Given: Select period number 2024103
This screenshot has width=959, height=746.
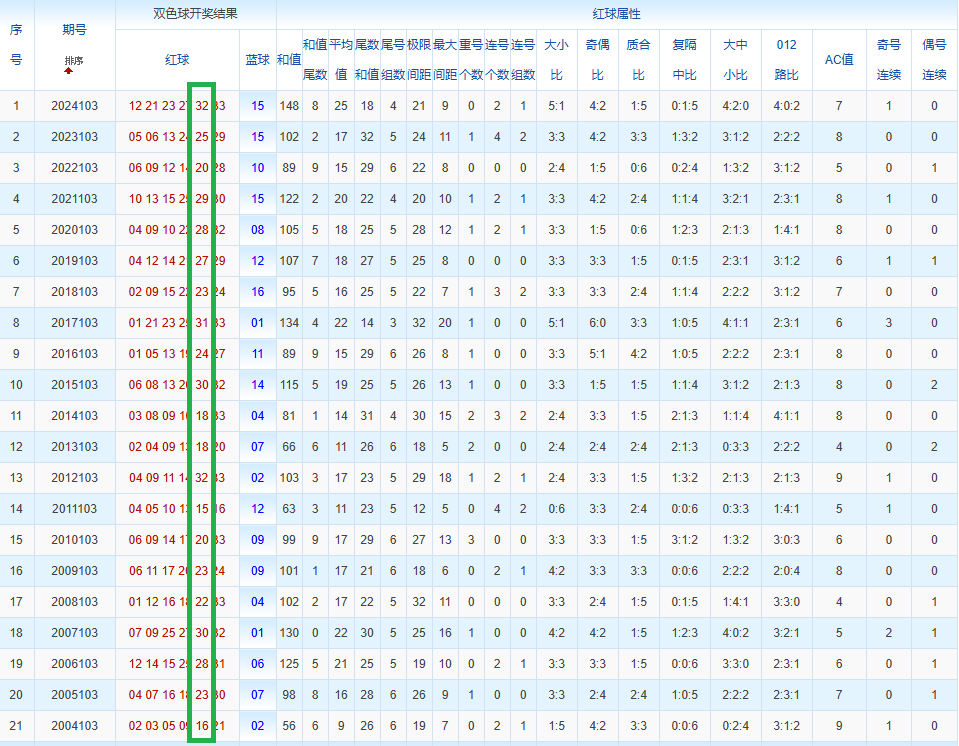Looking at the screenshot, I should (x=75, y=106).
